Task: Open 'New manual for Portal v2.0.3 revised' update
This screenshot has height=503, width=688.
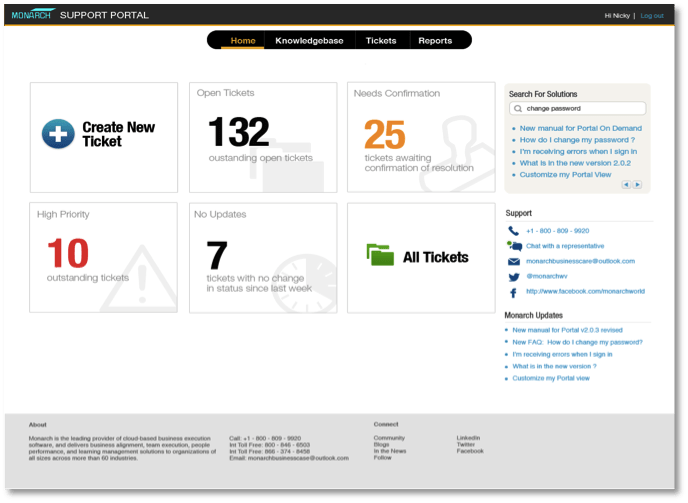Action: [x=567, y=330]
